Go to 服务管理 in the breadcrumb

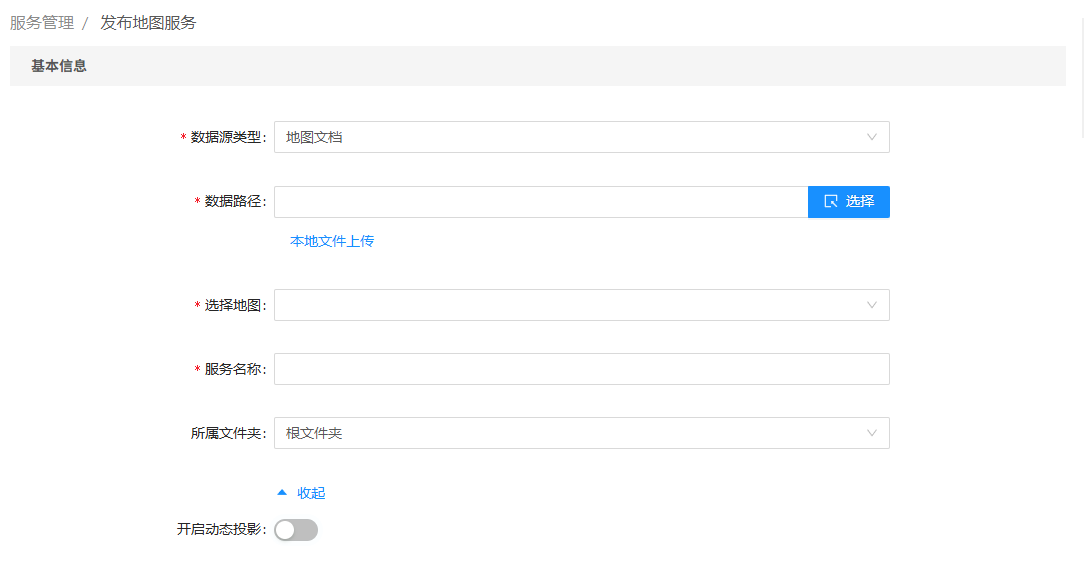pyautogui.click(x=42, y=22)
